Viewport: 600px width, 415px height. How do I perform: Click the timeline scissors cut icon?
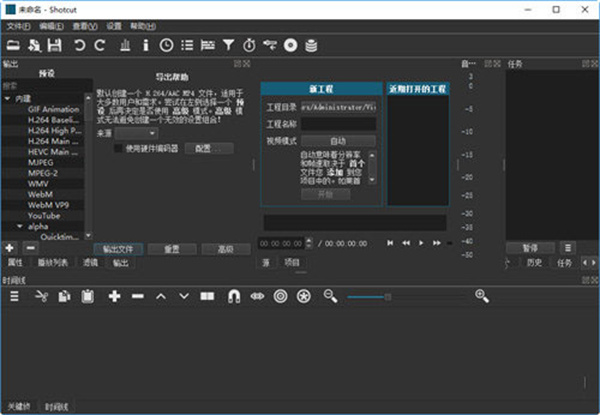click(x=41, y=296)
